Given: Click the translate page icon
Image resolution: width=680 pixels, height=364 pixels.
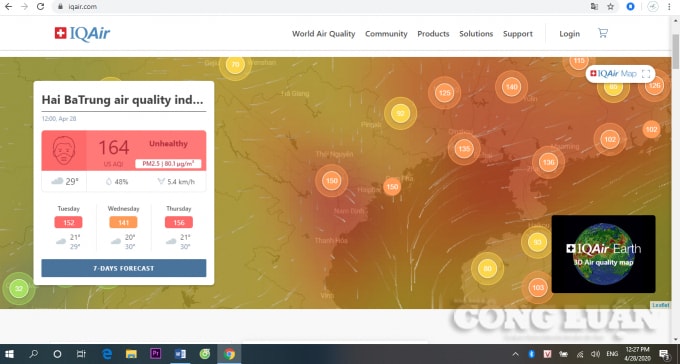Looking at the screenshot, I should click(594, 7).
